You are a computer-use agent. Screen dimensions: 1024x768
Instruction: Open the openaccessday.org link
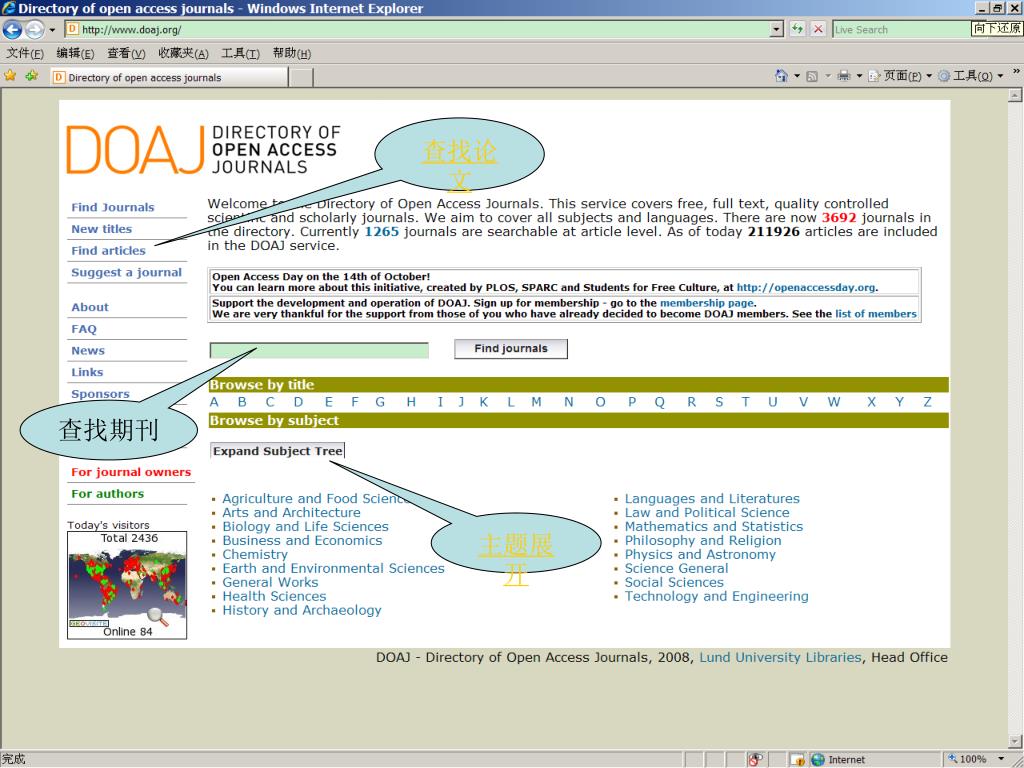pyautogui.click(x=806, y=287)
